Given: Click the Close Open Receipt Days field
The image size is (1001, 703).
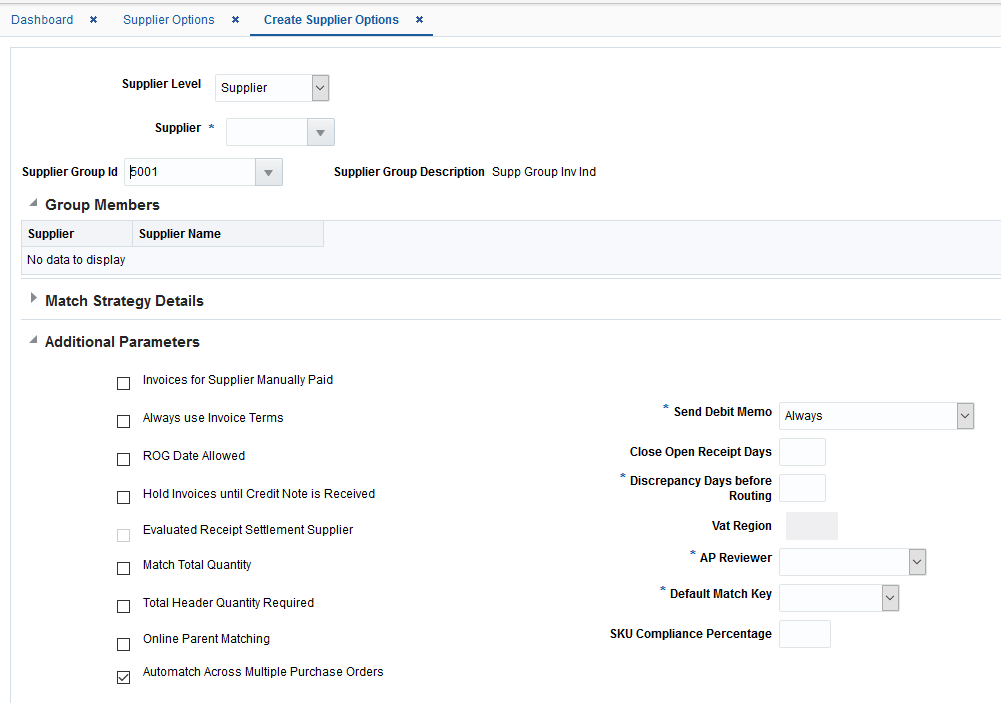Looking at the screenshot, I should [x=802, y=451].
